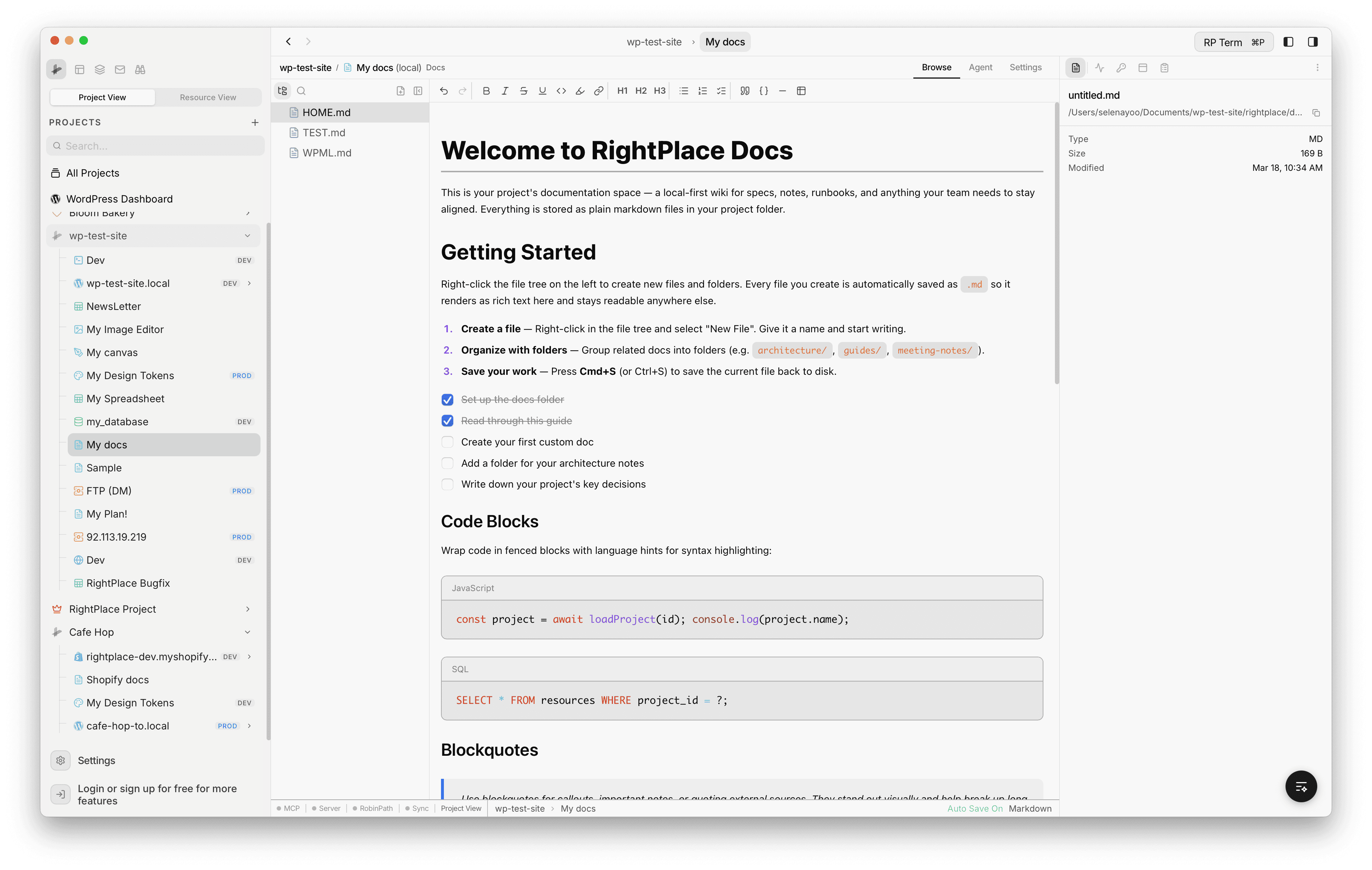Insert a table using the table icon
The height and width of the screenshot is (870, 1372).
[x=802, y=91]
